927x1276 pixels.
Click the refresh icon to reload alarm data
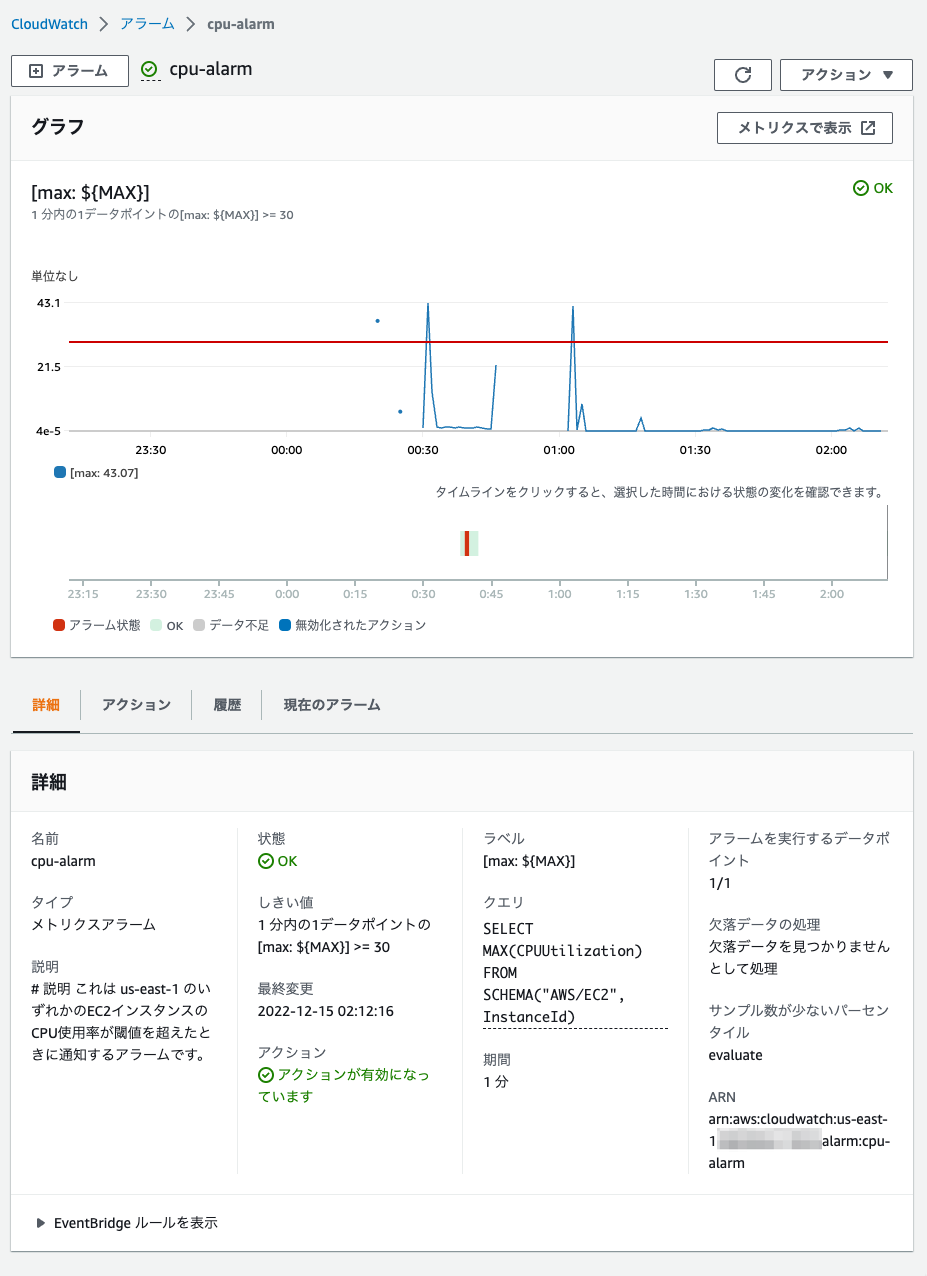click(742, 74)
